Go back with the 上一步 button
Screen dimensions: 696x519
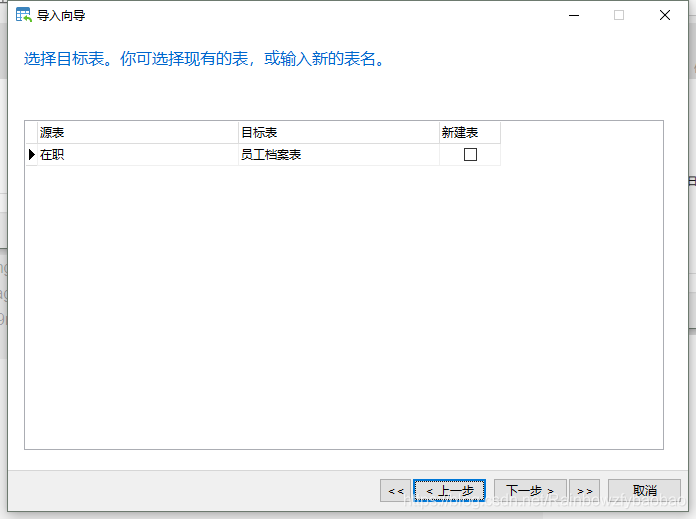pyautogui.click(x=450, y=491)
